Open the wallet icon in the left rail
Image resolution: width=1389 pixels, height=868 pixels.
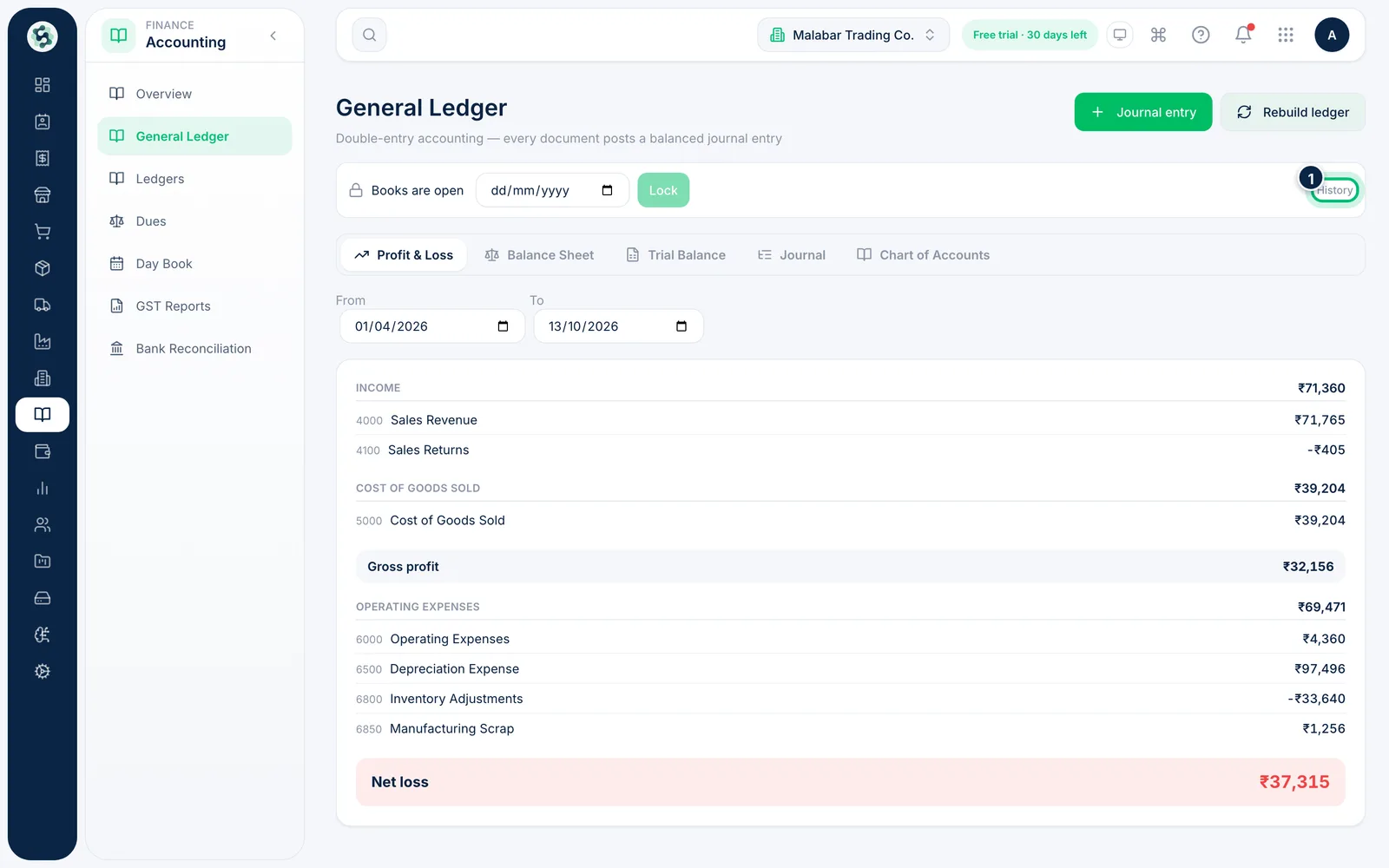tap(42, 451)
